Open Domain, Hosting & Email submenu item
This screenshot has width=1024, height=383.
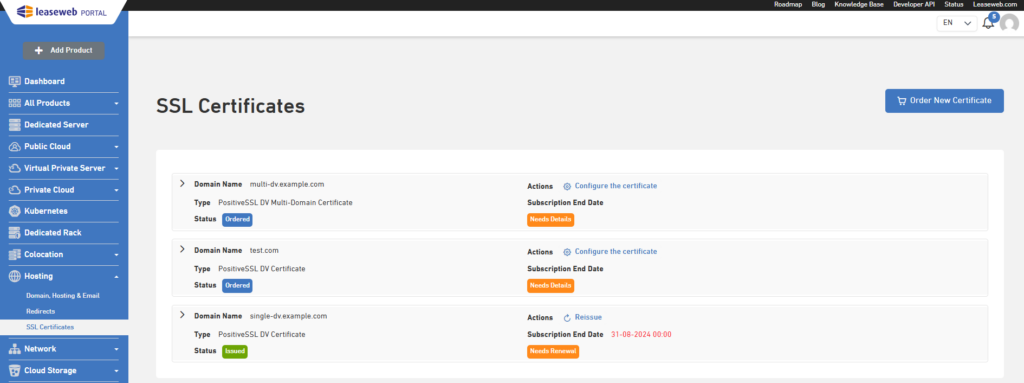pyautogui.click(x=63, y=295)
